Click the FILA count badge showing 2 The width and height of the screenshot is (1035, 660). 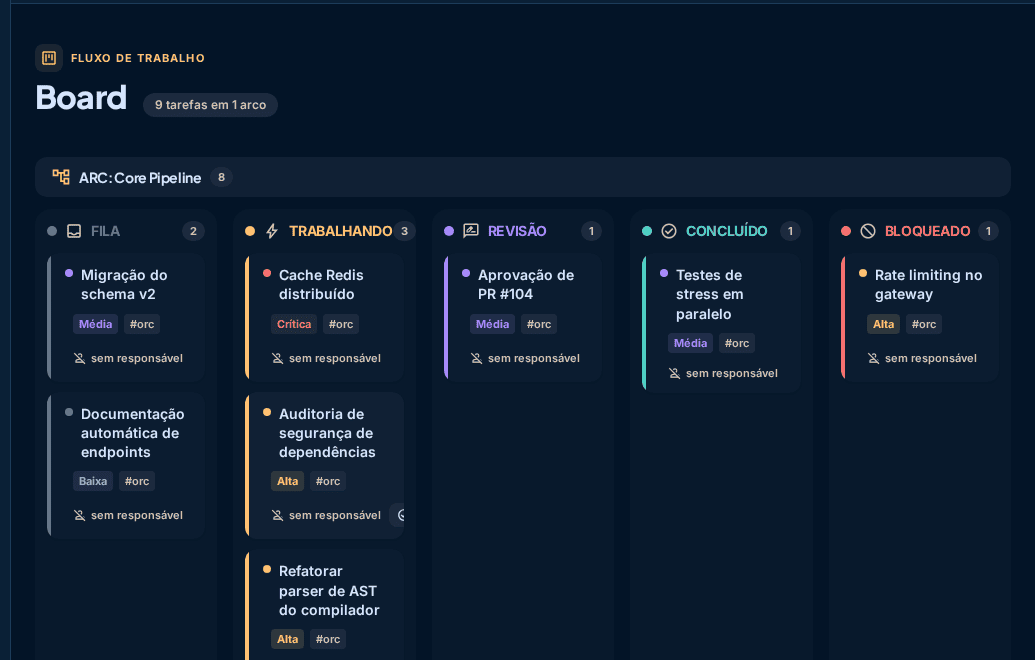[193, 231]
